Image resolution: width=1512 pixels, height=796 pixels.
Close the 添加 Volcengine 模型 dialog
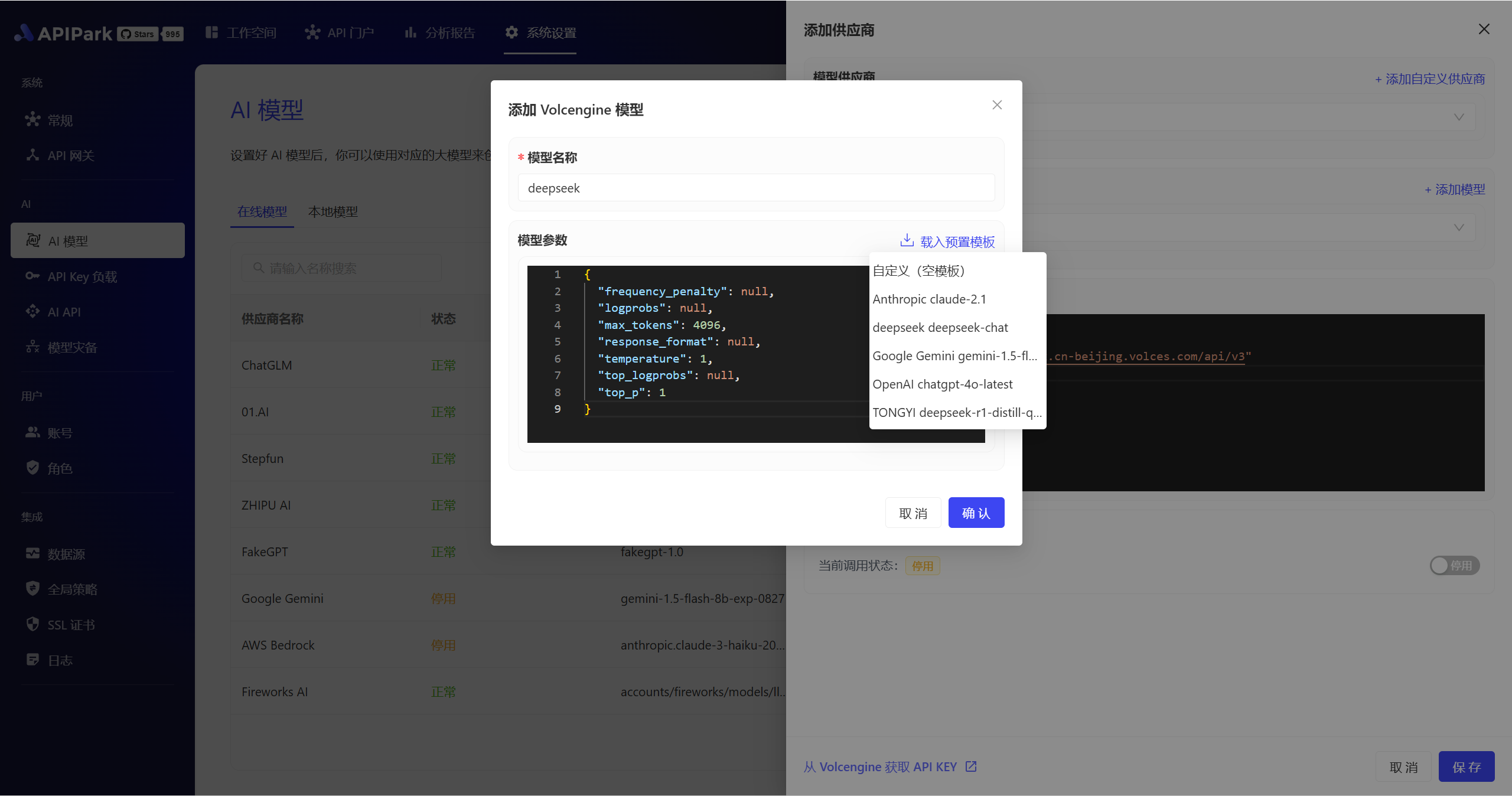pos(997,105)
